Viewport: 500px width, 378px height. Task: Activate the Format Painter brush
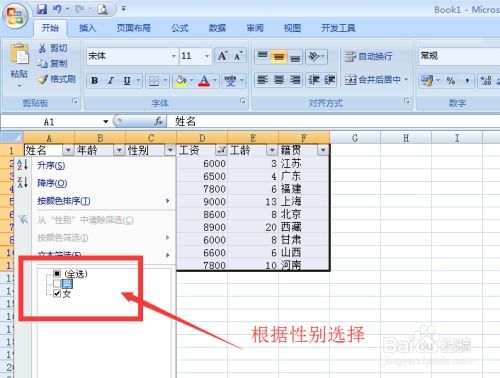click(42, 79)
